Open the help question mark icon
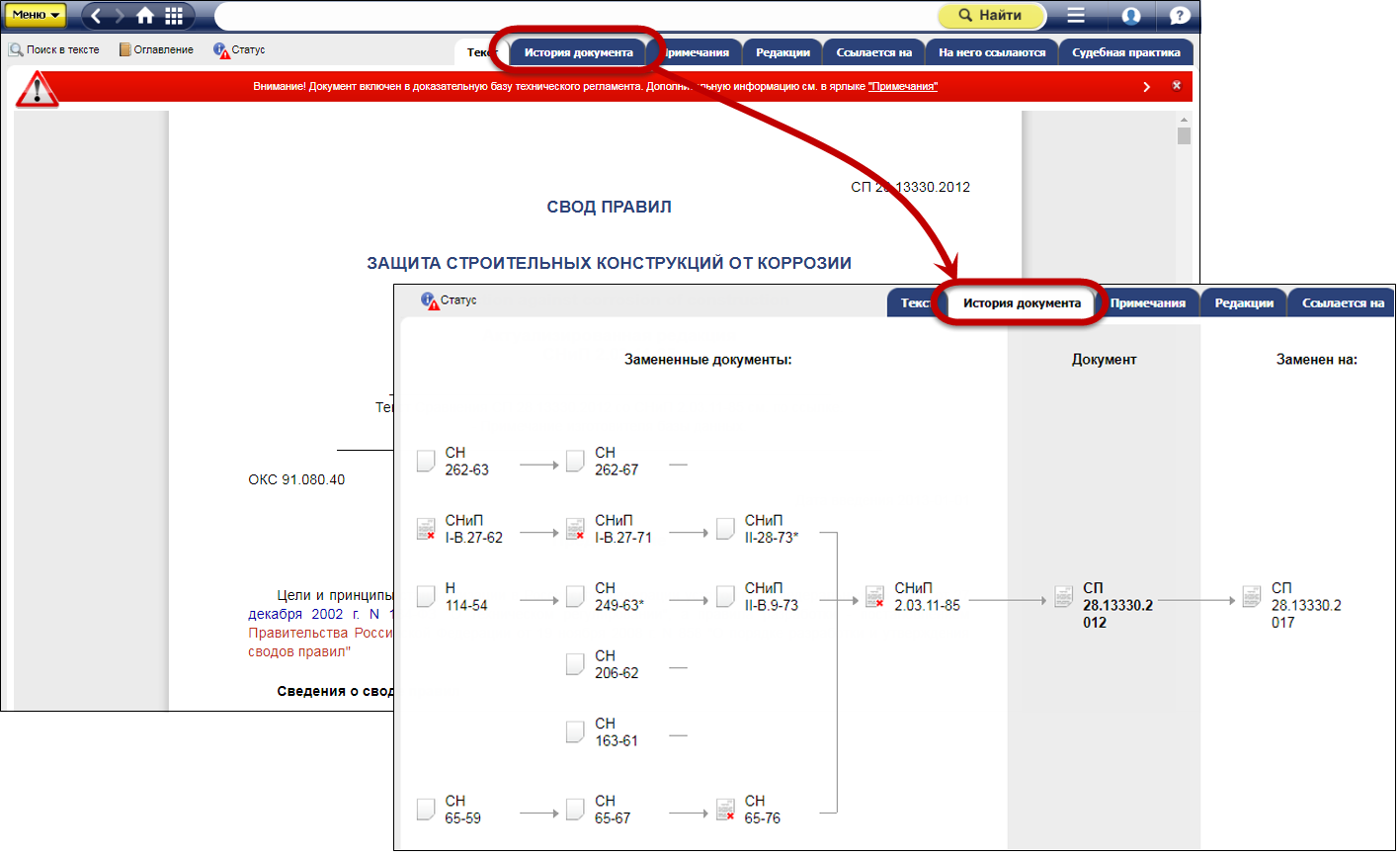The height and width of the screenshot is (857, 1400). [1179, 15]
